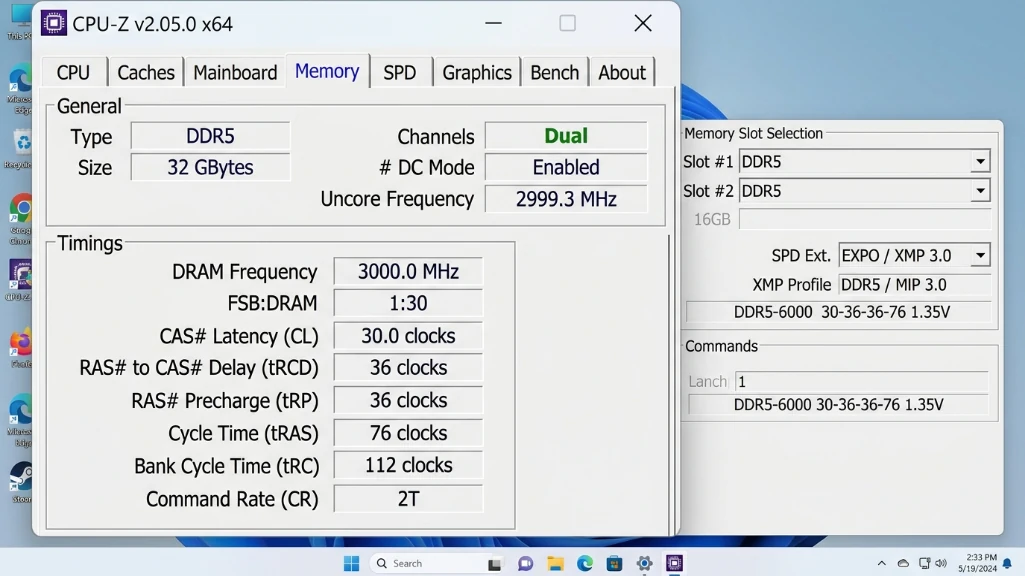1025x576 pixels.
Task: Select the top Microsoft Edge desktop icon
Action: 21,90
